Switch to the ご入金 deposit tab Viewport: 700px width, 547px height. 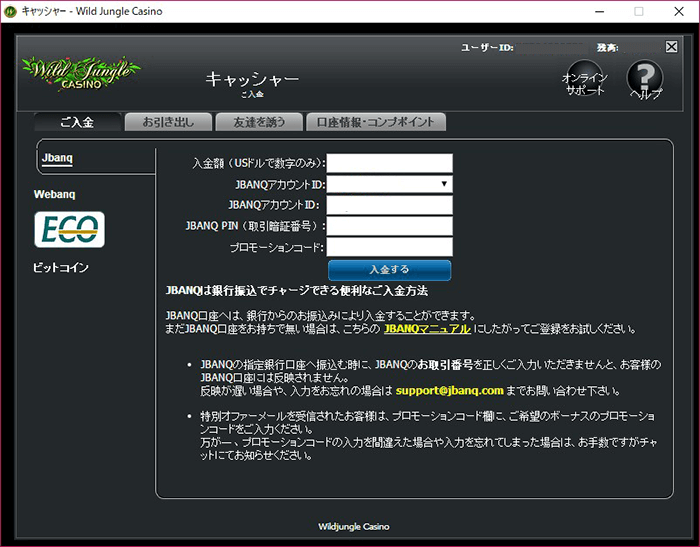[77, 122]
